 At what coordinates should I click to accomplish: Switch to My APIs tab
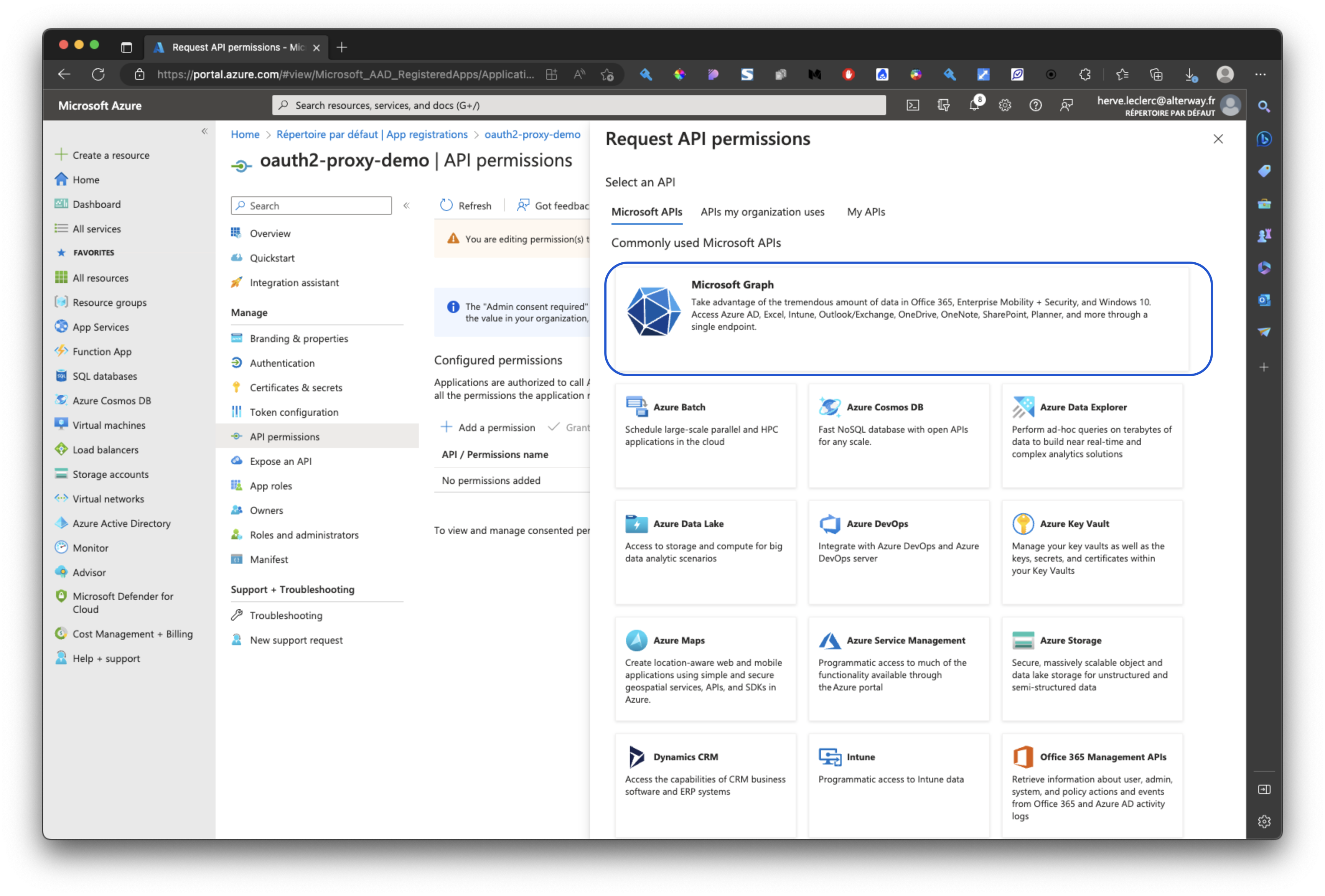coord(865,212)
